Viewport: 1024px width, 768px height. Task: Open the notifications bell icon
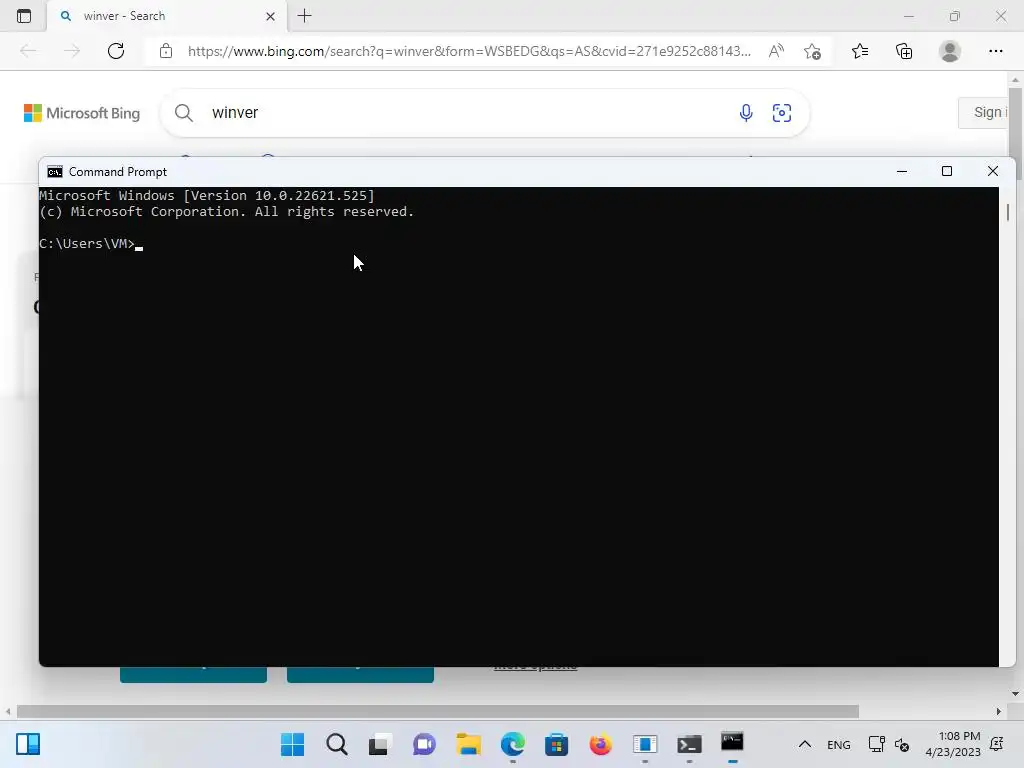click(x=997, y=744)
